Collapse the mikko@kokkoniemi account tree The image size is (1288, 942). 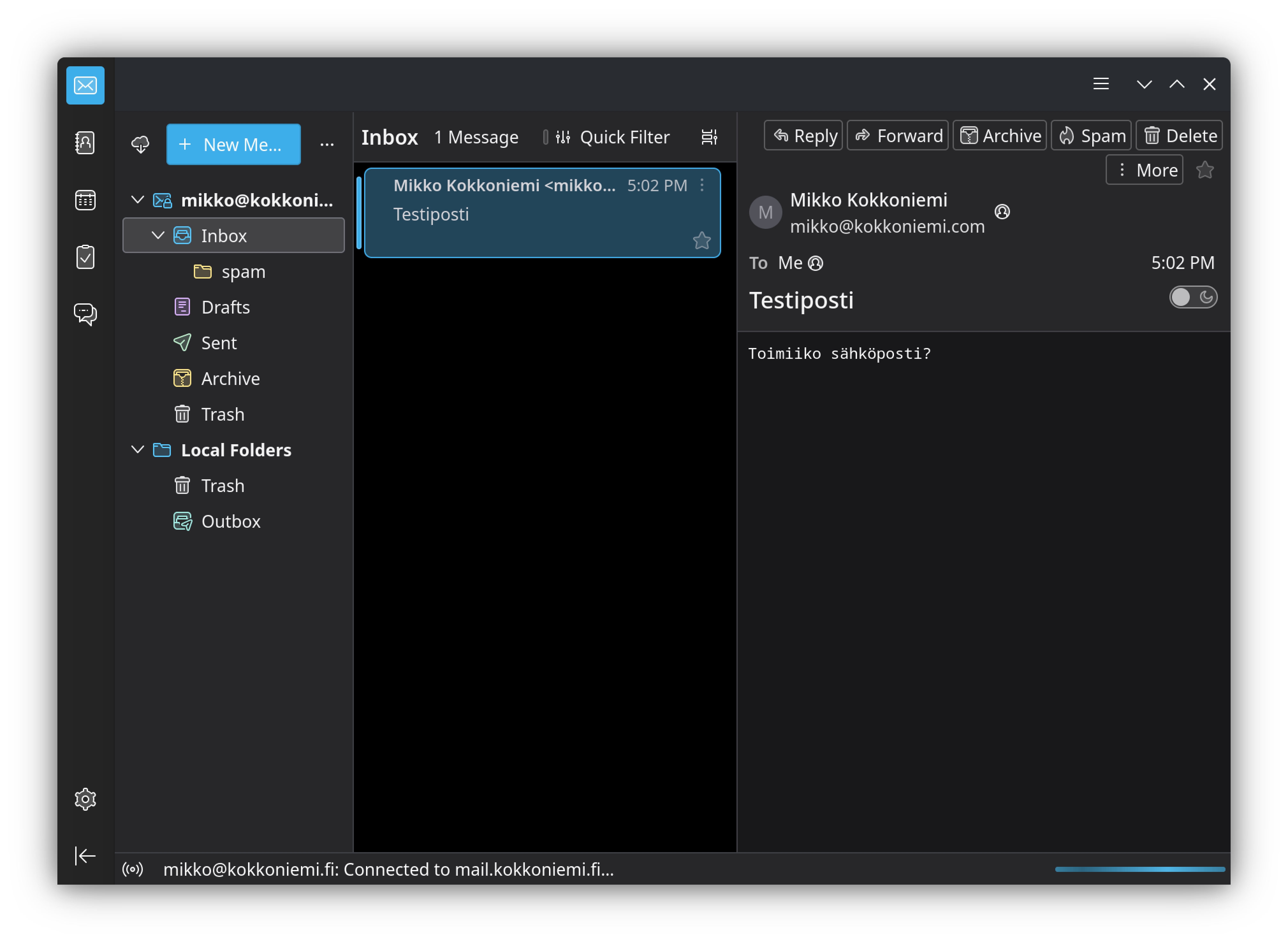tap(137, 200)
